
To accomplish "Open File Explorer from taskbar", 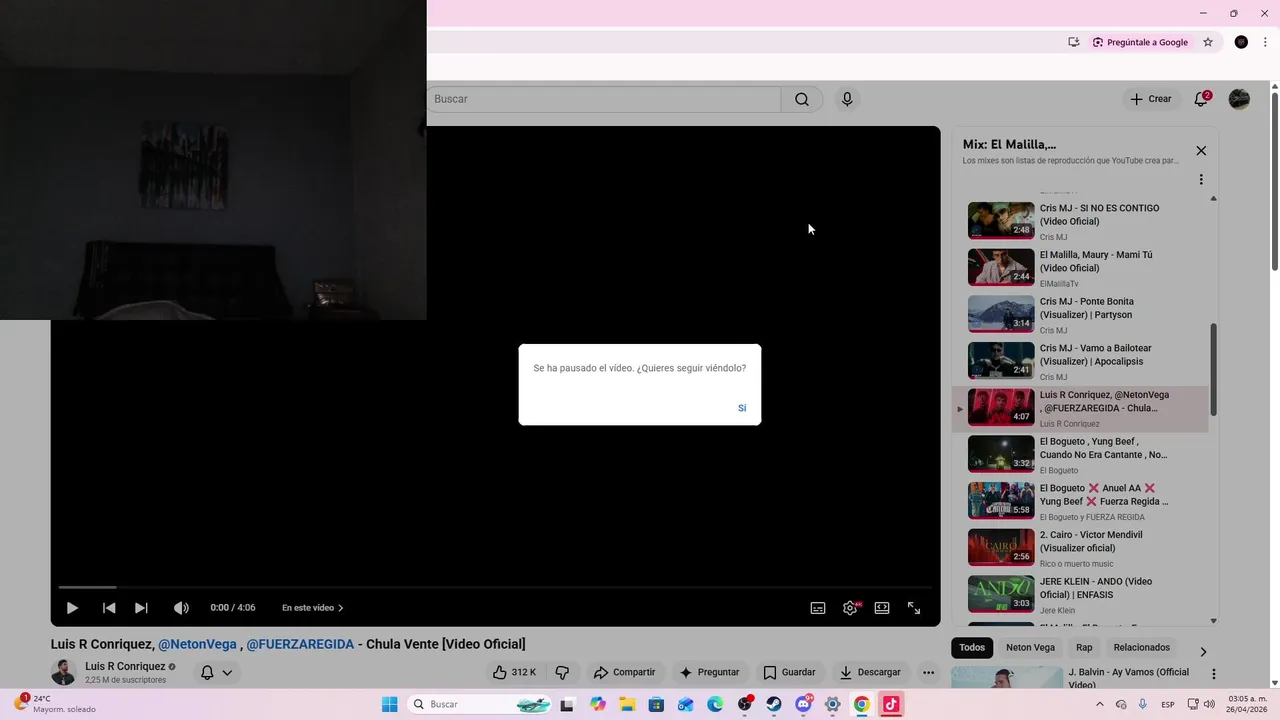I will click(627, 704).
